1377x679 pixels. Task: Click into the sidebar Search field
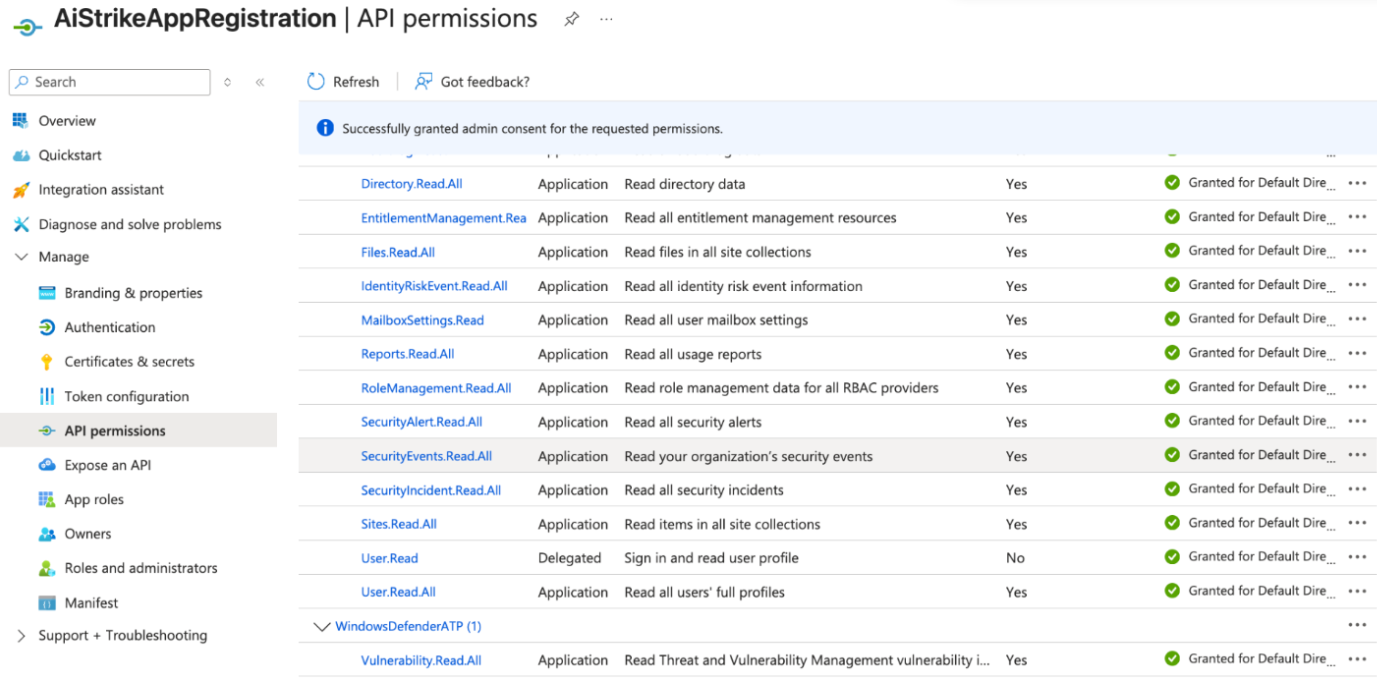coord(110,82)
